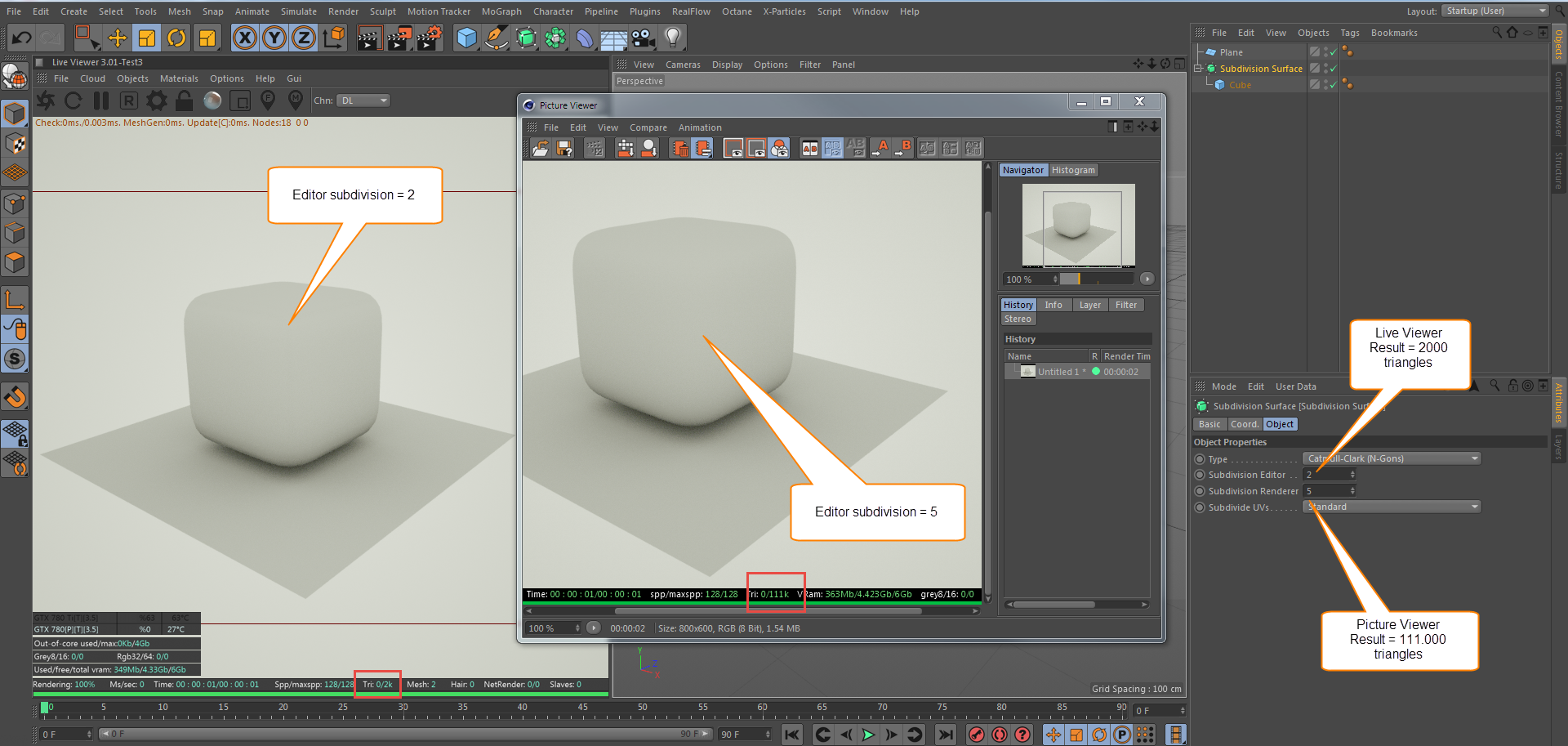Toggle the Live Viewer lock resolution icon
The image size is (1568, 746).
[185, 101]
